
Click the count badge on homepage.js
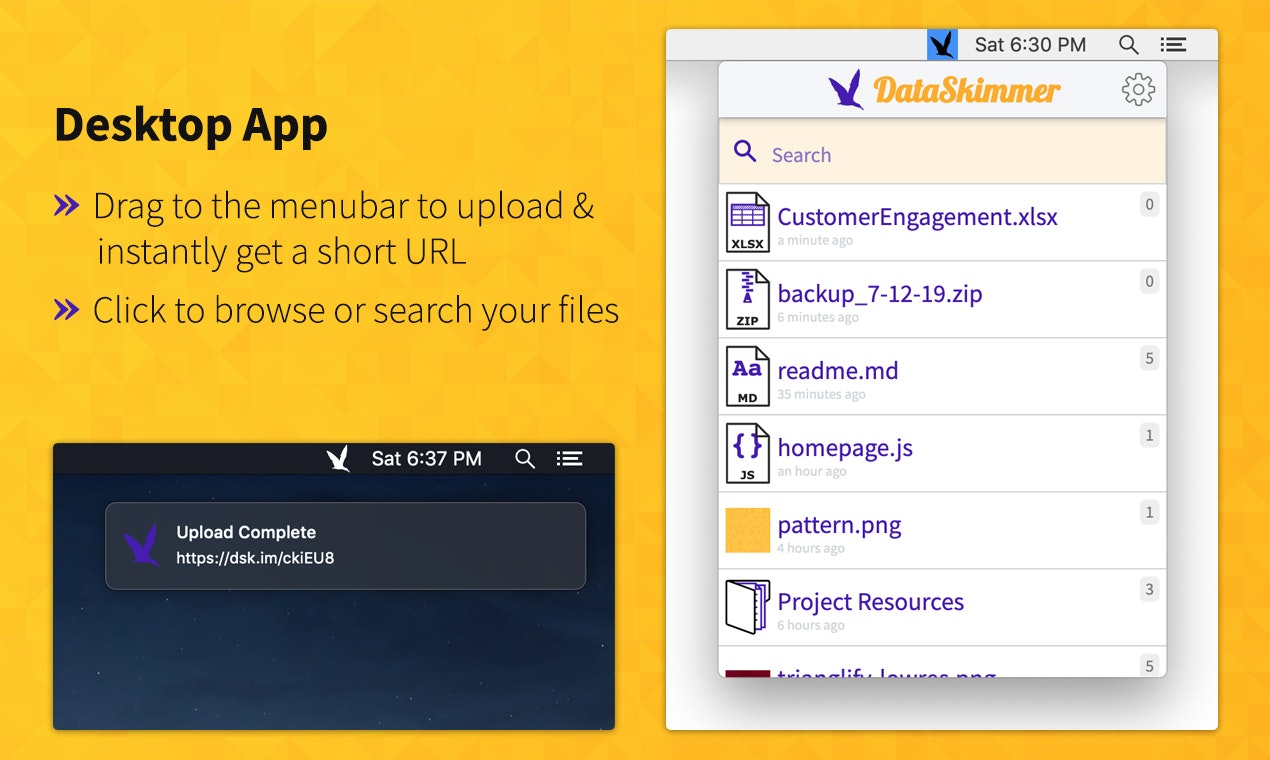click(x=1150, y=436)
